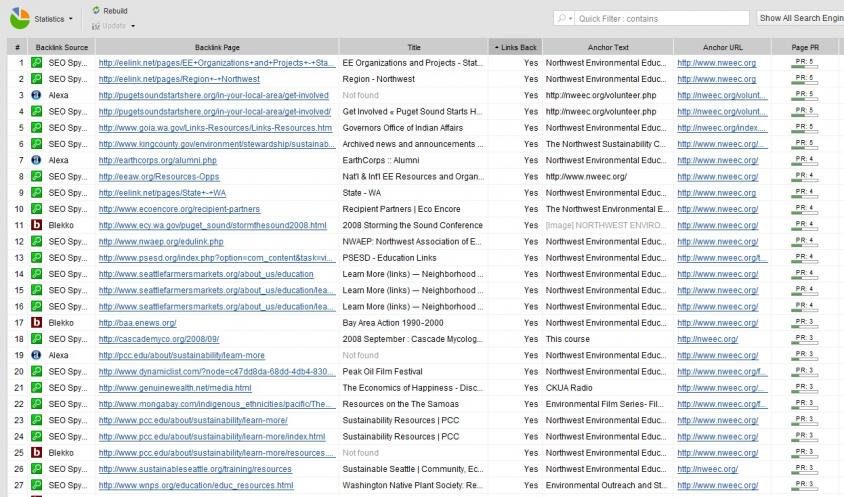Click Blekko source icon in row 25

tap(36, 452)
